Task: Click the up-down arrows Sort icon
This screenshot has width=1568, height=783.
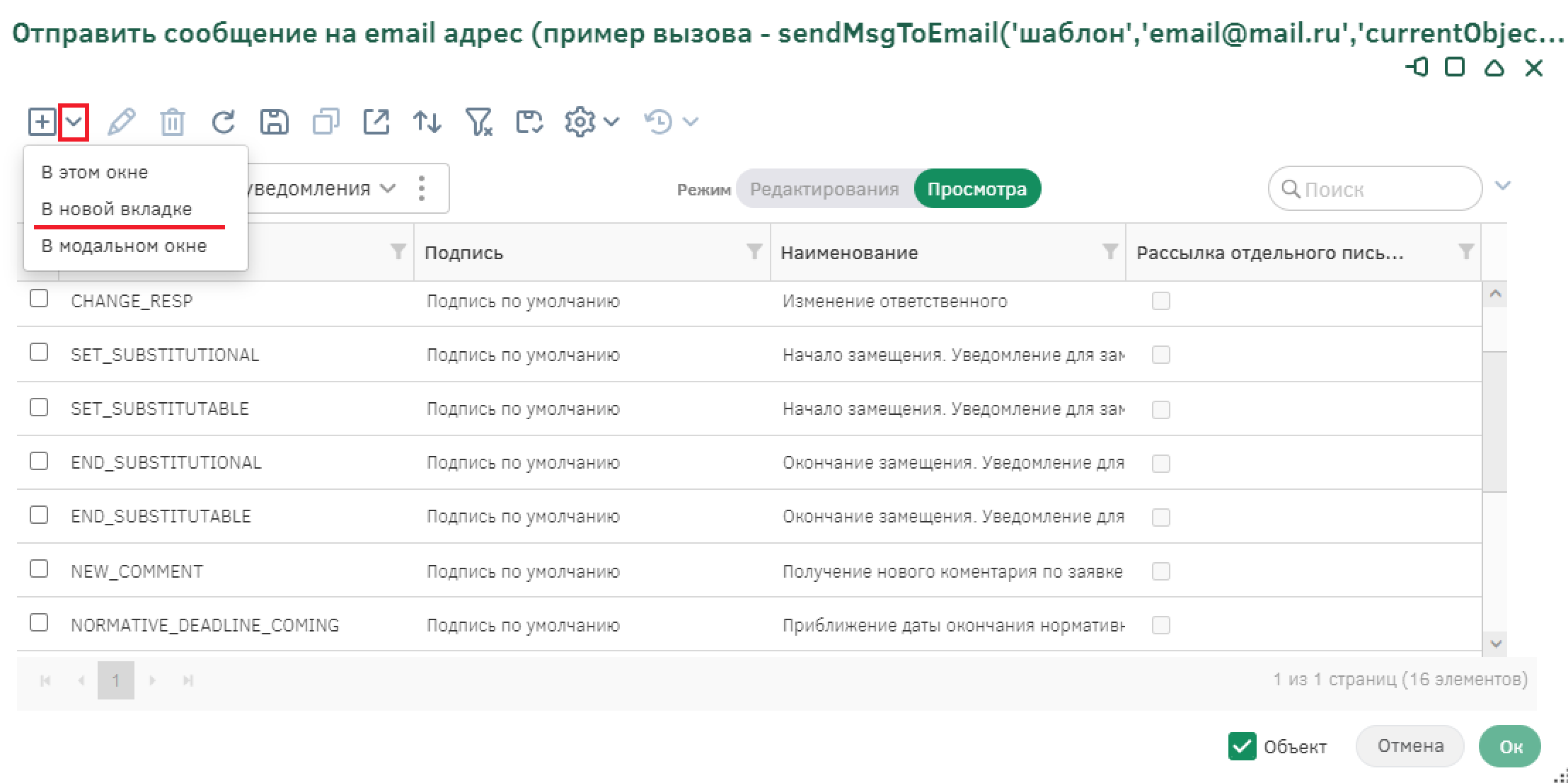Action: (427, 122)
